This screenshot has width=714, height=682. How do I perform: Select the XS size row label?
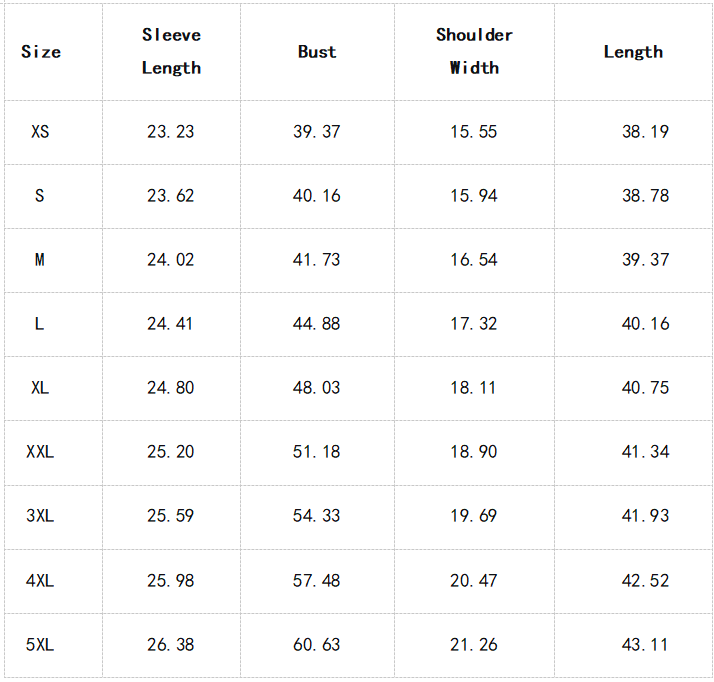pyautogui.click(x=40, y=132)
